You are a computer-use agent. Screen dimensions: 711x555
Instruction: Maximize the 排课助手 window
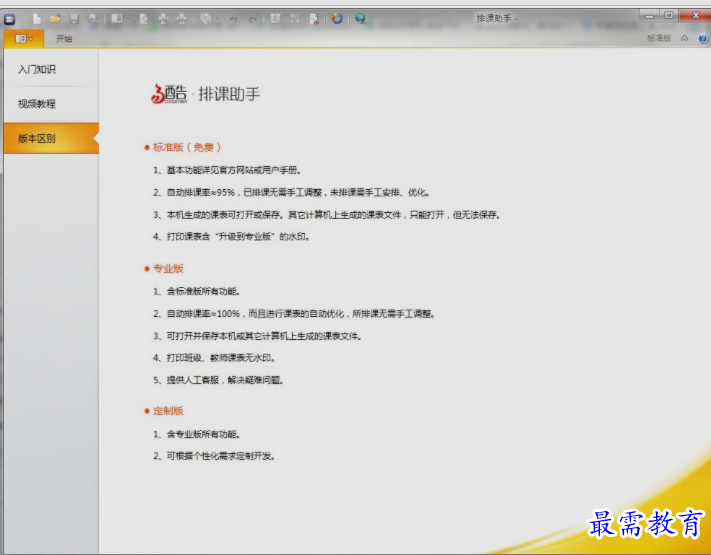(x=669, y=16)
